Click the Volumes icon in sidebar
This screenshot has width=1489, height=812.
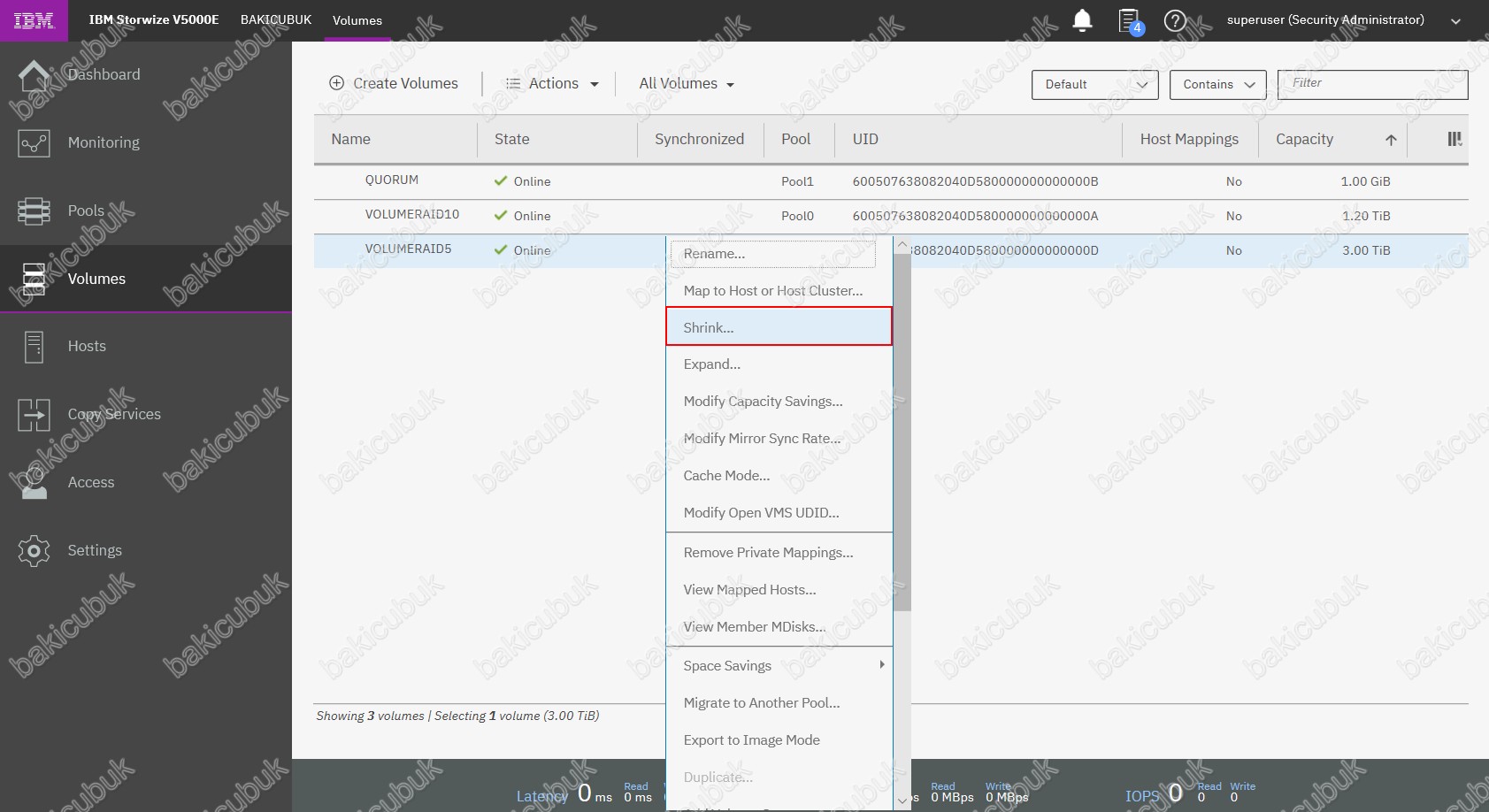pos(34,279)
